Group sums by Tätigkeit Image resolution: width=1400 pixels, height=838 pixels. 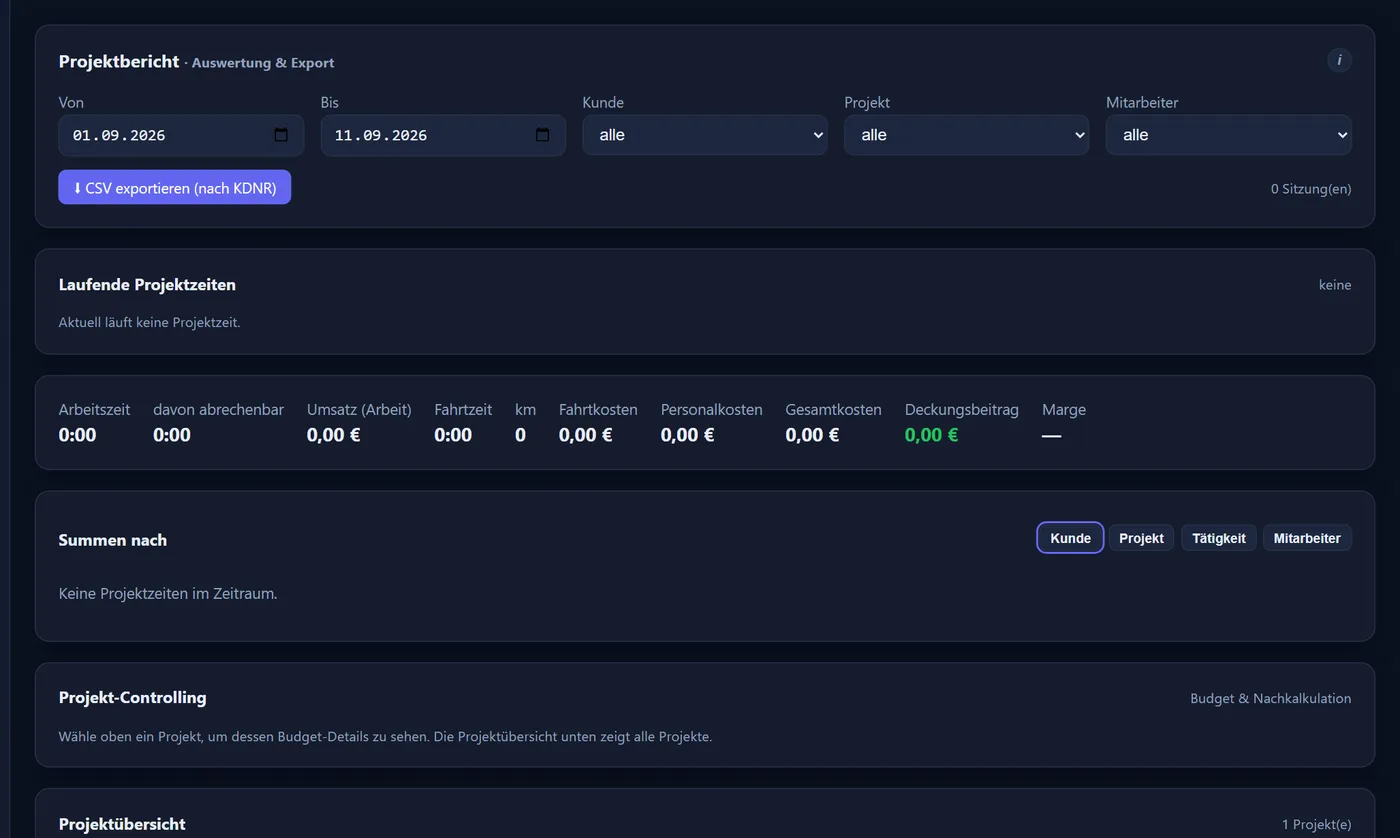(1219, 538)
